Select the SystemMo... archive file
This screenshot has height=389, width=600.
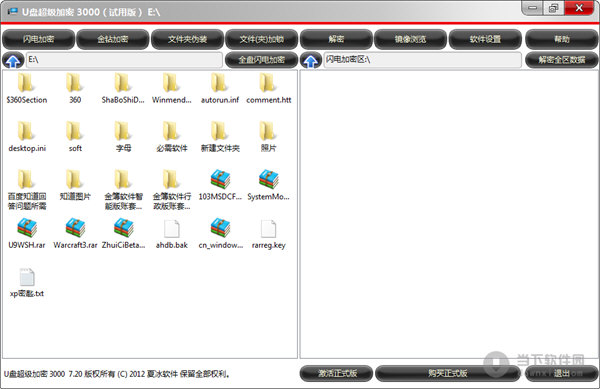tap(268, 186)
